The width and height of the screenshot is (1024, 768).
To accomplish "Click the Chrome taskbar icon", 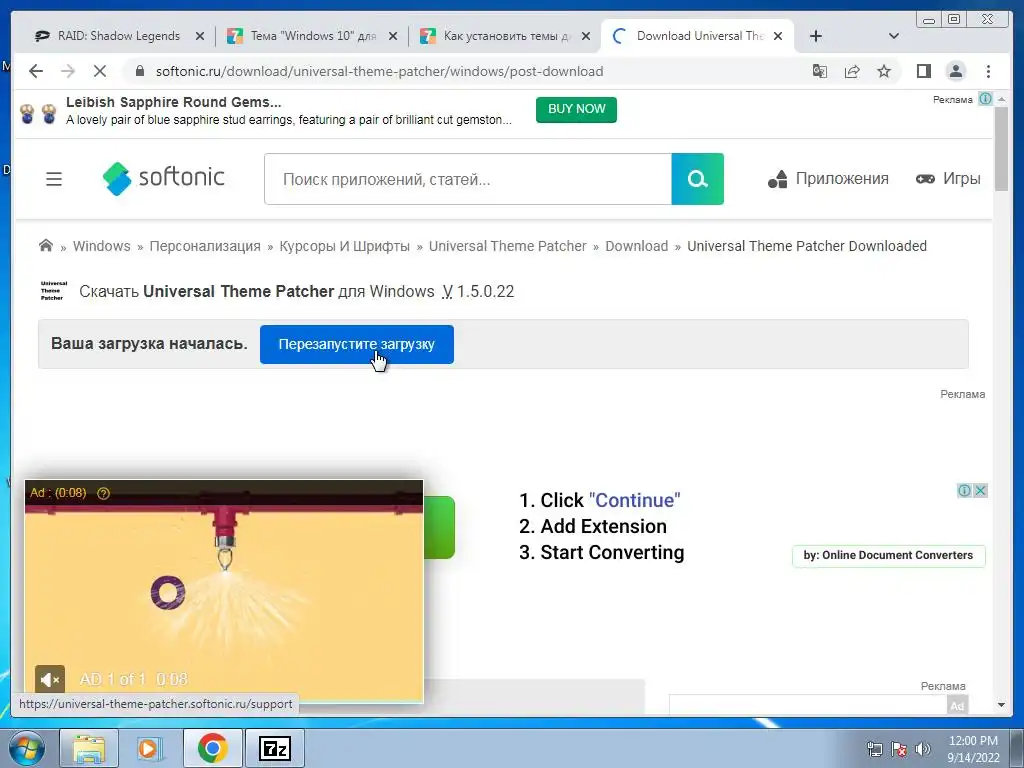I will point(212,748).
